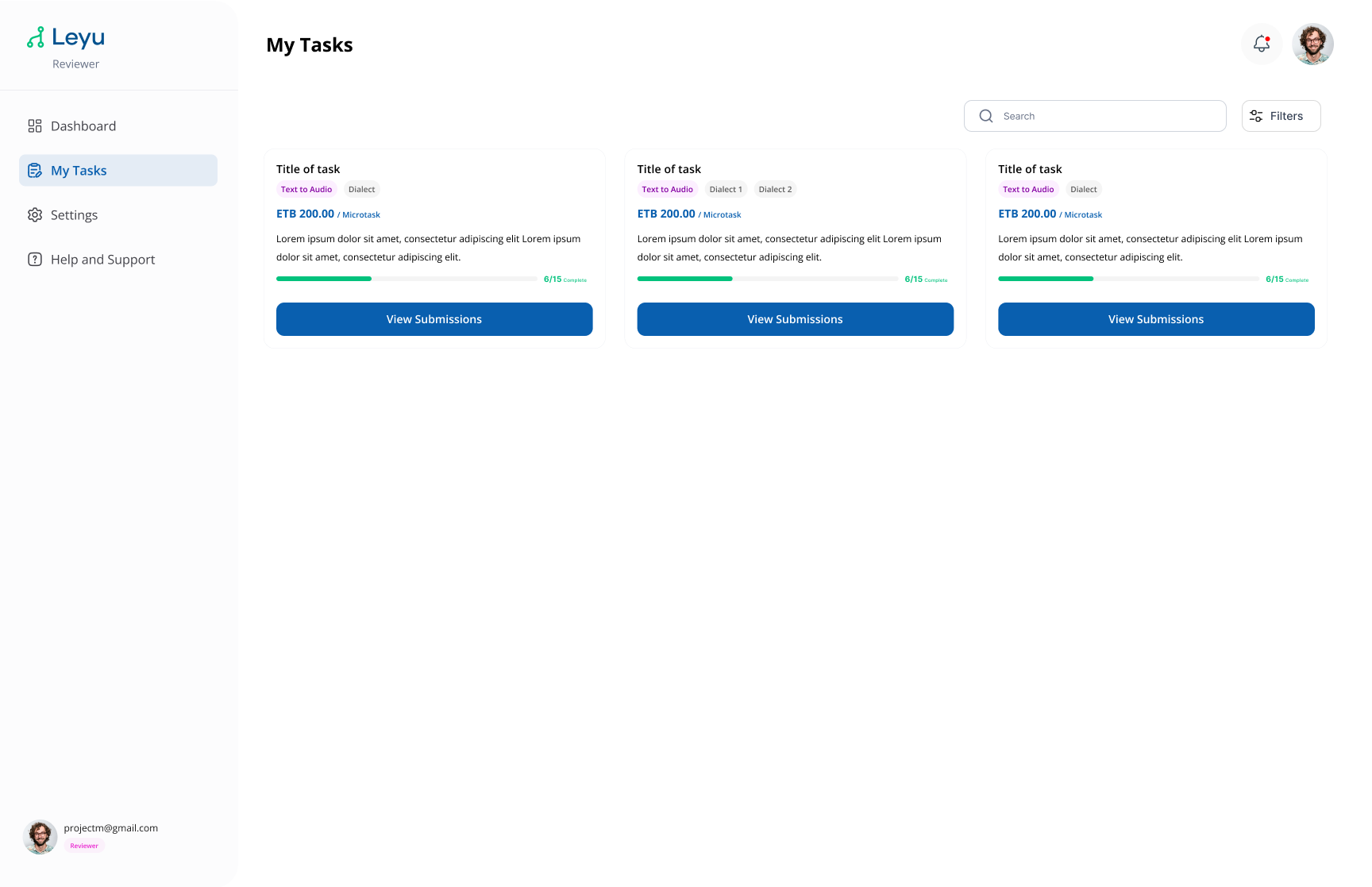Click the Help and Support question icon

click(35, 260)
